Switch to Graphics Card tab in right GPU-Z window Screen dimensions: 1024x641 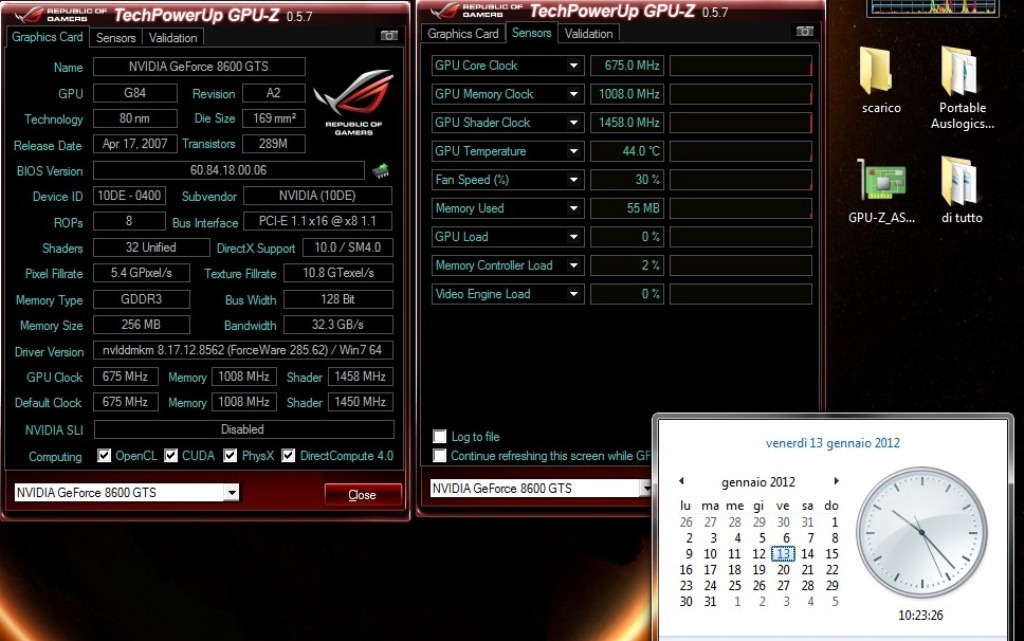click(x=463, y=33)
